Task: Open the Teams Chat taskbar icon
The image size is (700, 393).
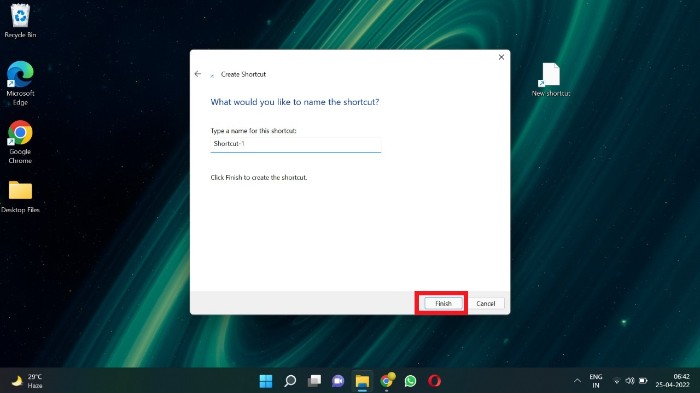Action: [338, 381]
